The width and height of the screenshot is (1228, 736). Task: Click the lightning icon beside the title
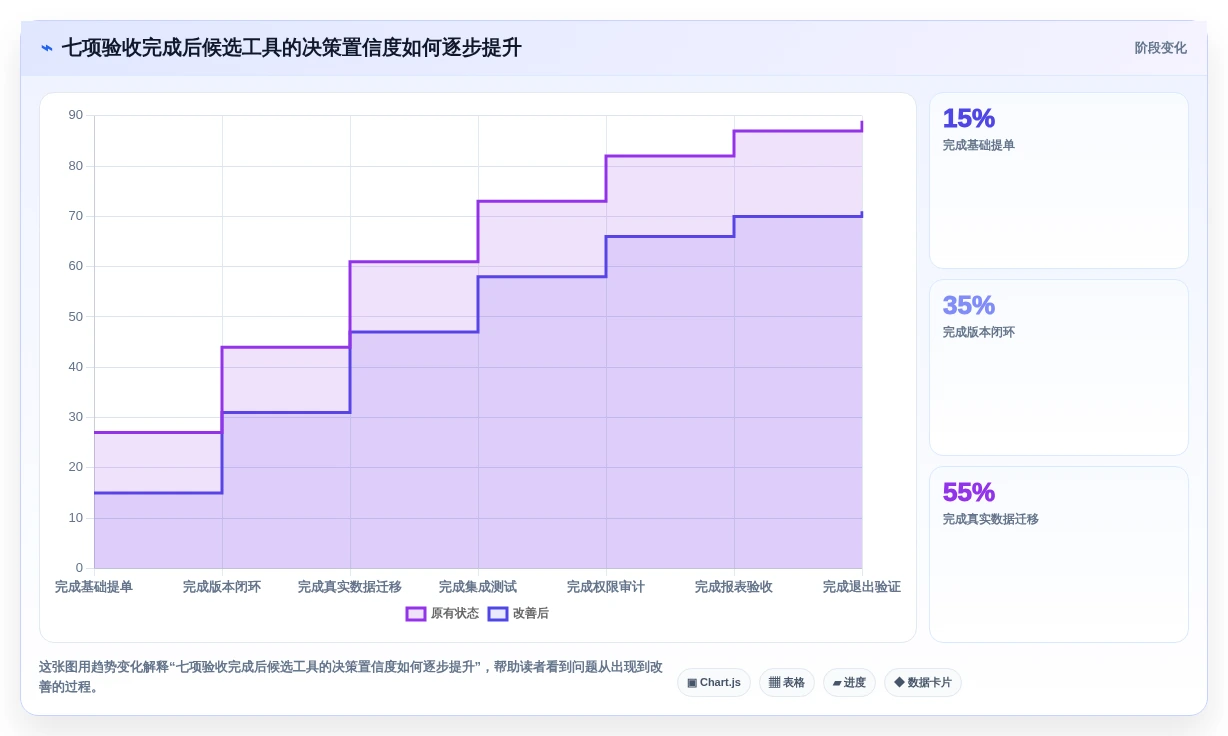point(47,48)
